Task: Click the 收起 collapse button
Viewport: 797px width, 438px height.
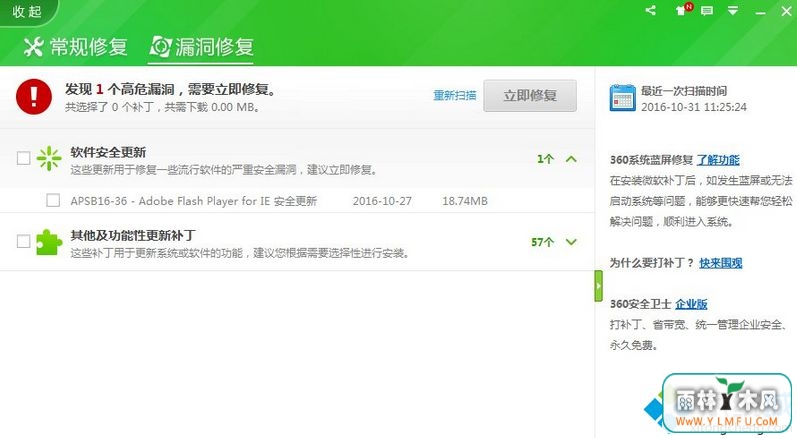Action: click(27, 11)
